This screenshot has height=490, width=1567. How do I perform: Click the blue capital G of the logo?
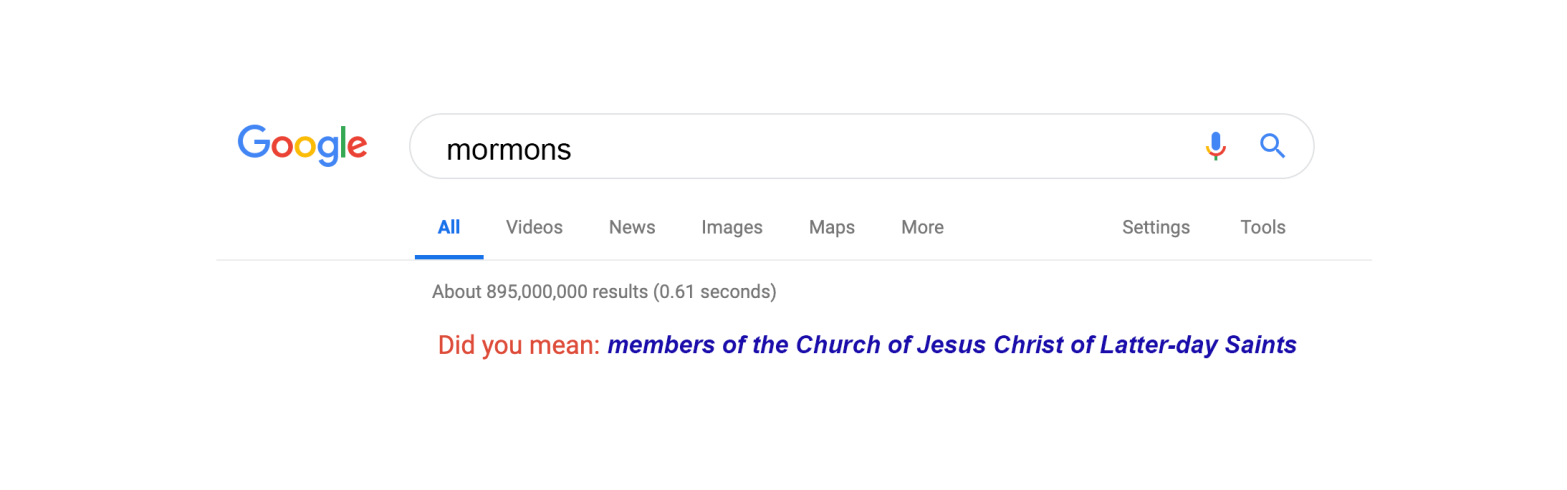(x=254, y=143)
